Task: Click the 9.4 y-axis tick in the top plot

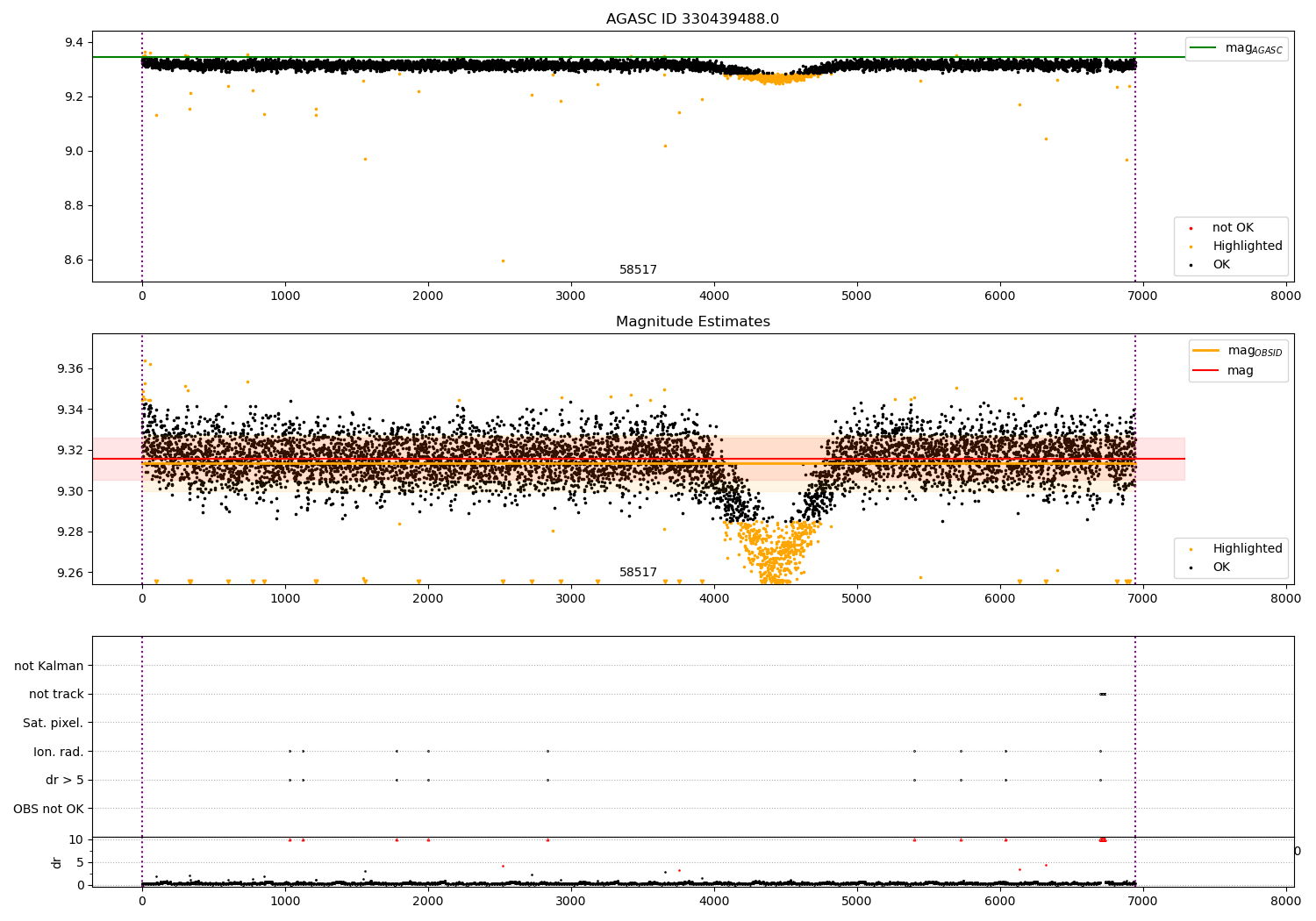Action: coord(75,43)
